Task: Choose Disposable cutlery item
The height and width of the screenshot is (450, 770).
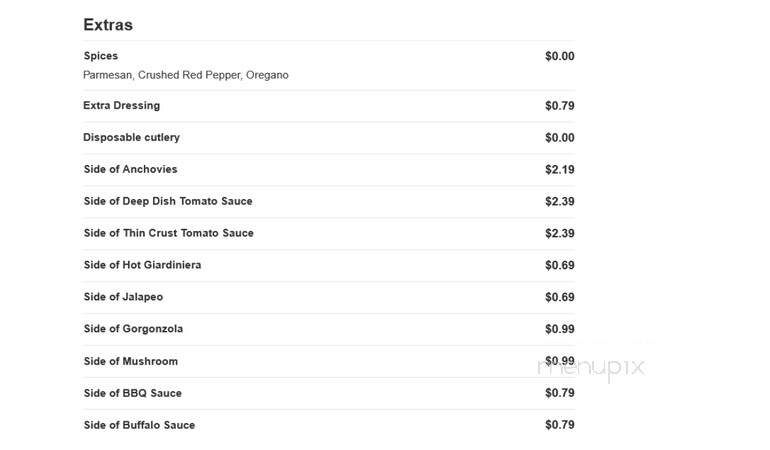Action: (329, 138)
